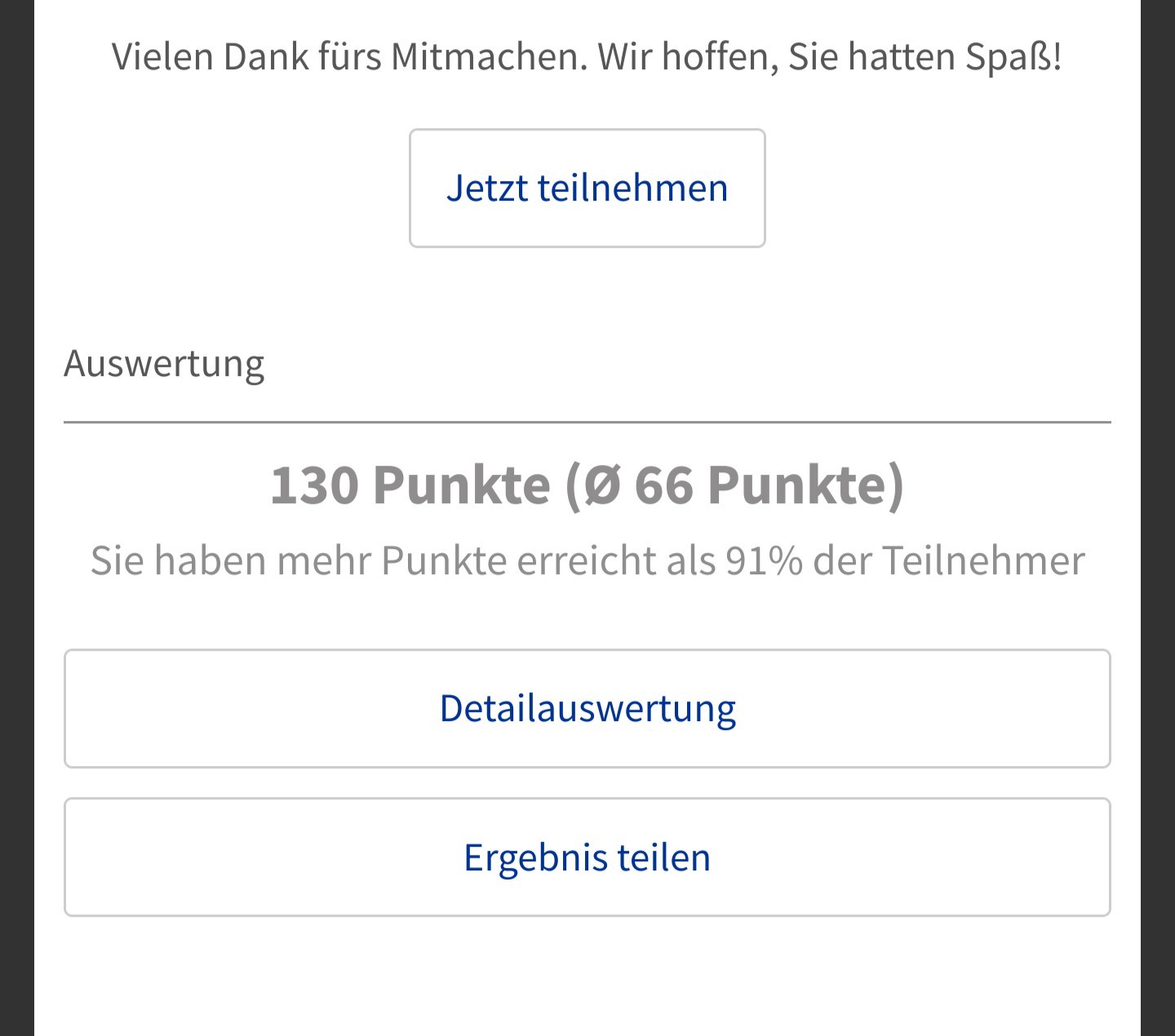Click the horizontal divider under Auswertung

pyautogui.click(x=587, y=423)
